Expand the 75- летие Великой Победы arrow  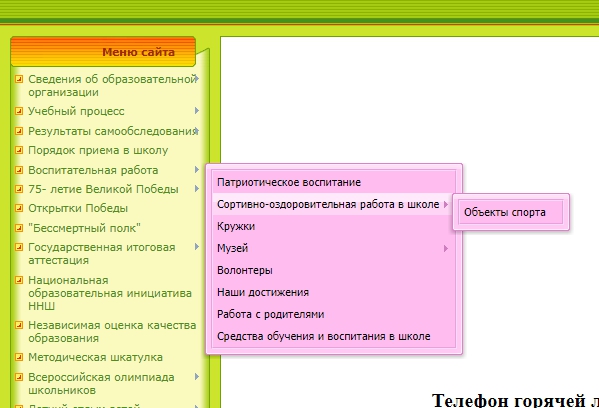pos(197,189)
